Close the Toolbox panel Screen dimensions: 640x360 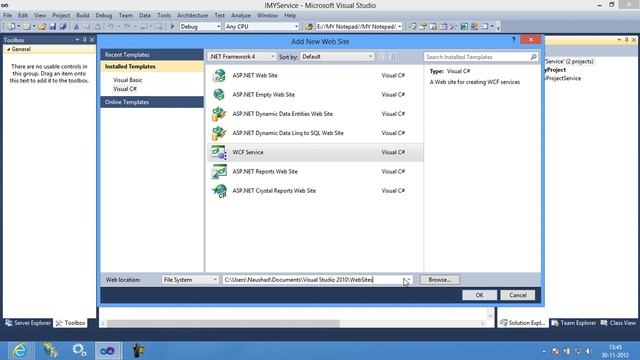point(92,40)
